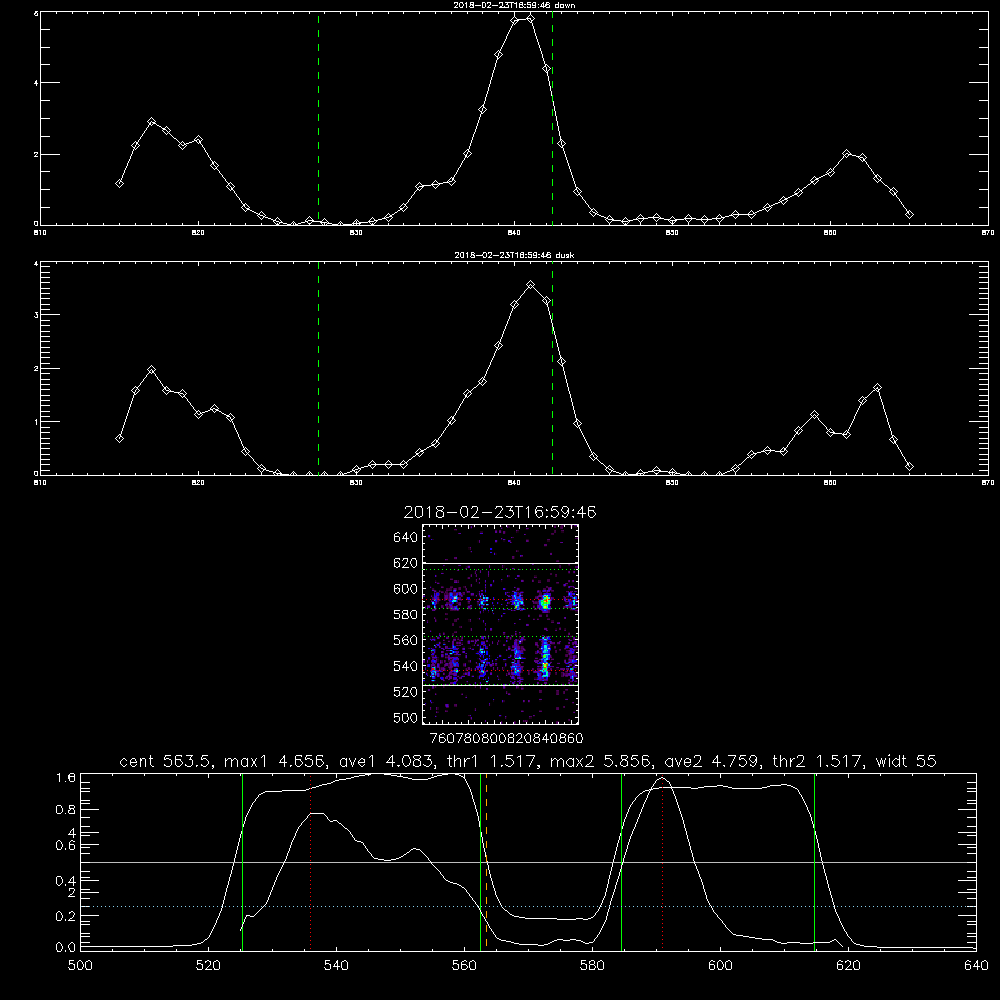Click the '580' y-axis label of spectrogram image
This screenshot has width=1000, height=1000.
coord(406,615)
